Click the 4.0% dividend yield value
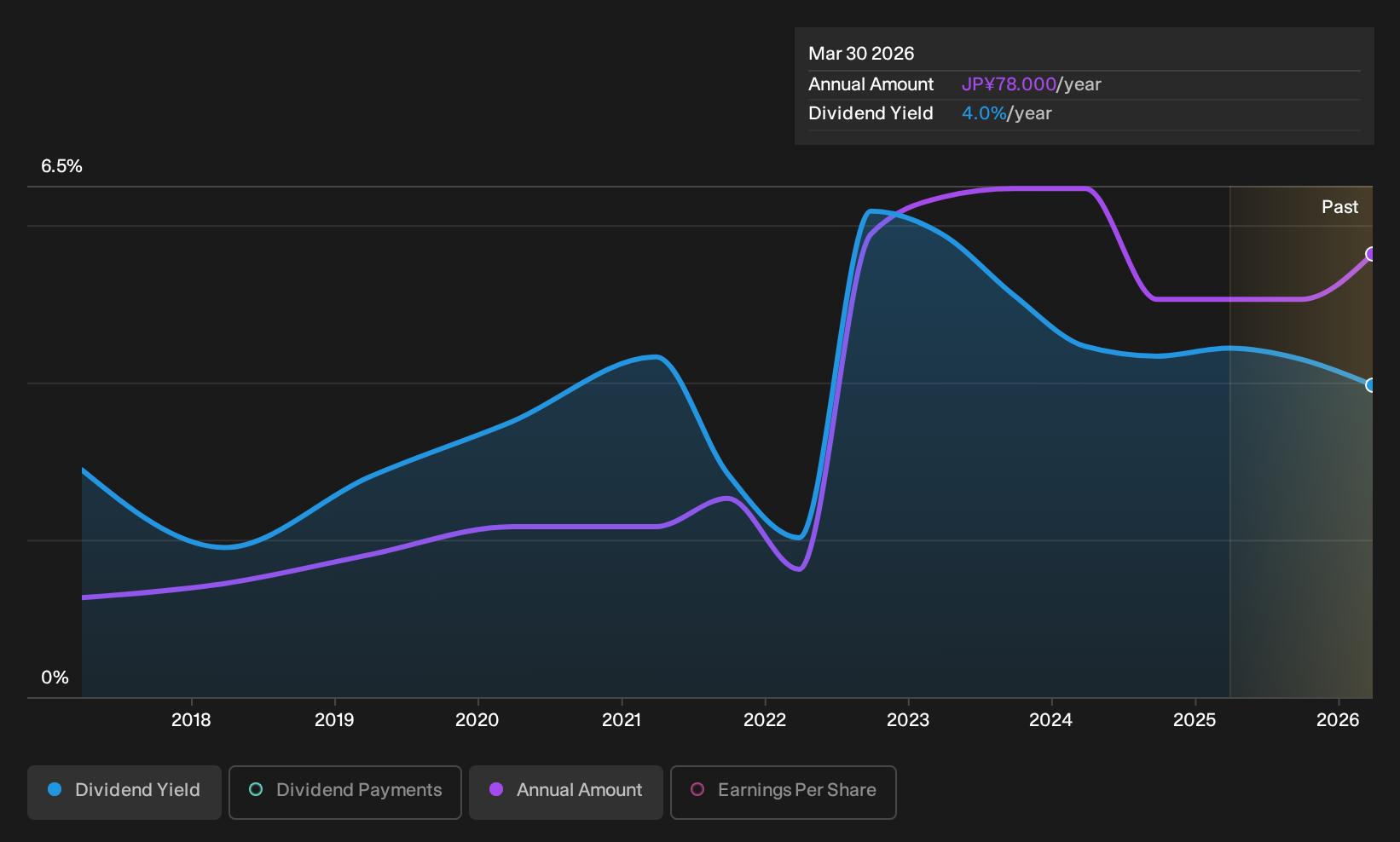This screenshot has width=1400, height=842. coord(984,113)
